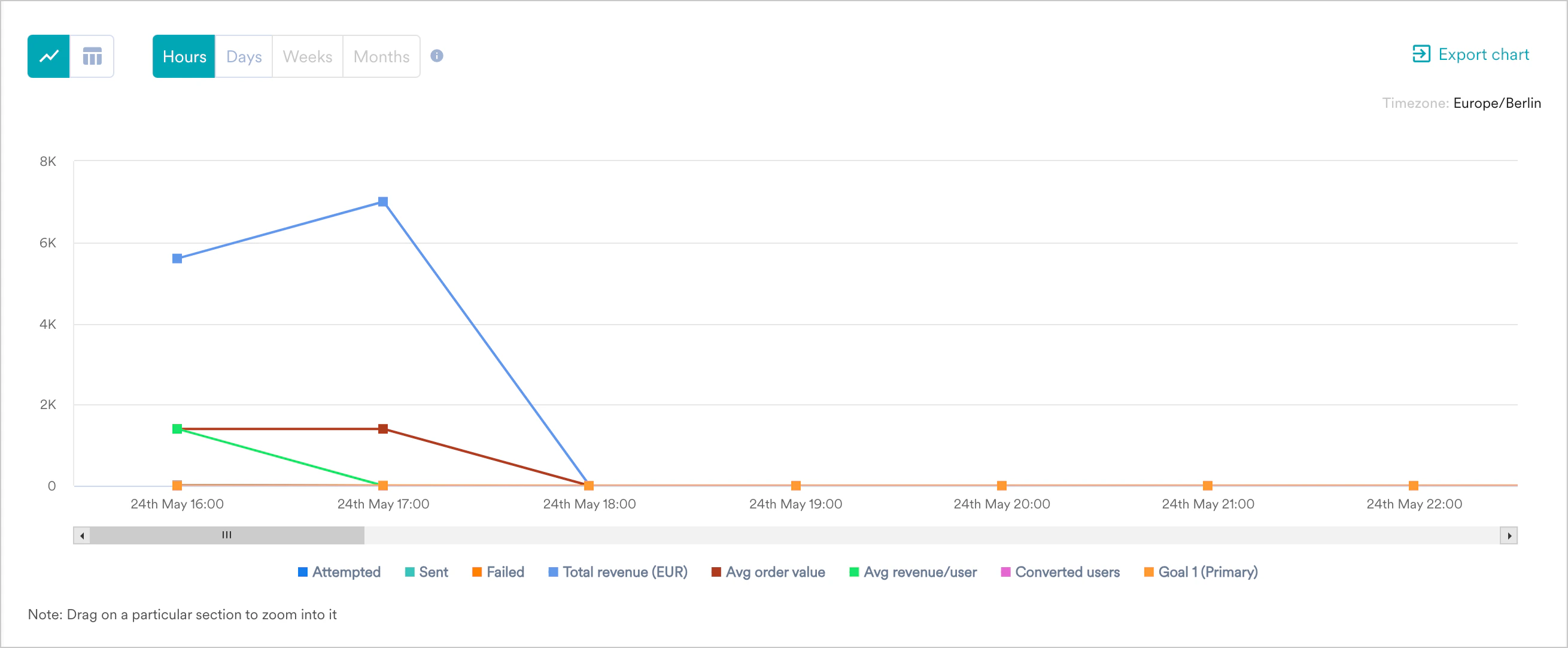Select the Months interval option
This screenshot has height=648, width=1568.
[x=381, y=56]
